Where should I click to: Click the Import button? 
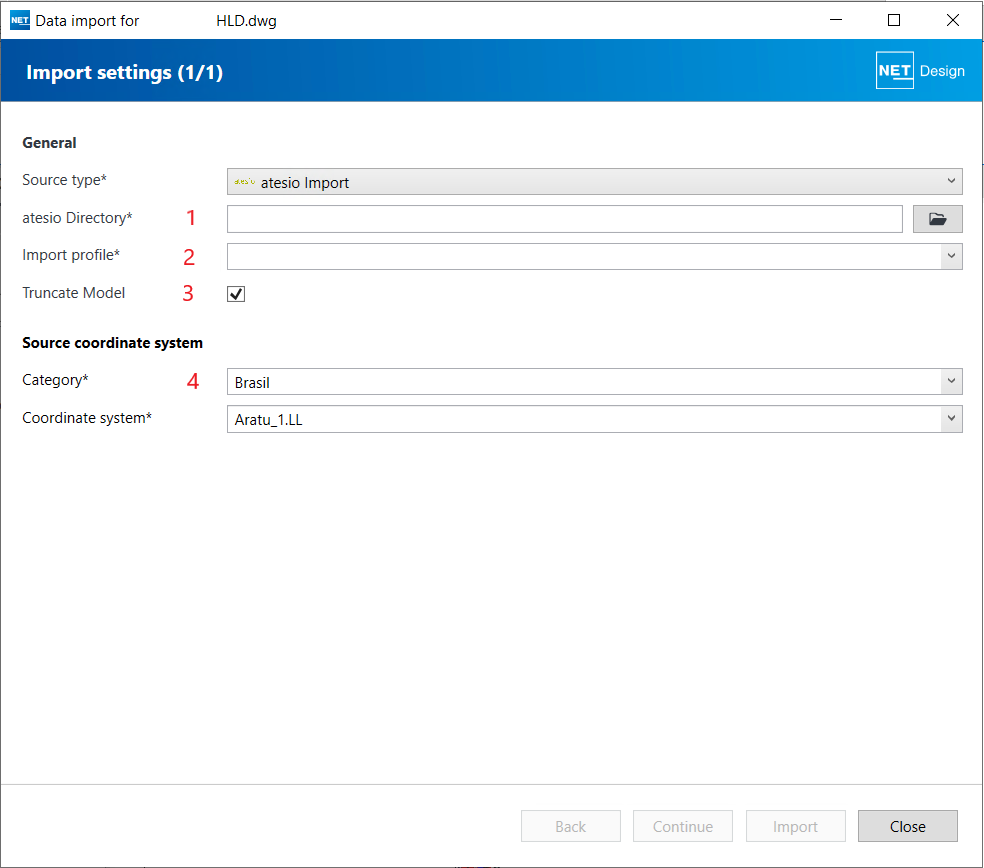click(x=795, y=827)
